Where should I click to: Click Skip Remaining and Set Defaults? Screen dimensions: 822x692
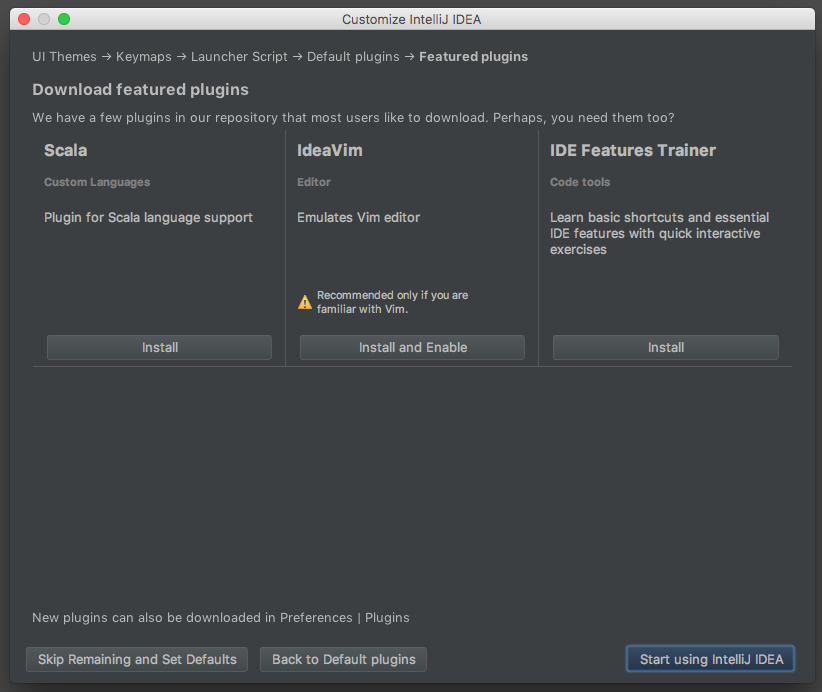(137, 659)
